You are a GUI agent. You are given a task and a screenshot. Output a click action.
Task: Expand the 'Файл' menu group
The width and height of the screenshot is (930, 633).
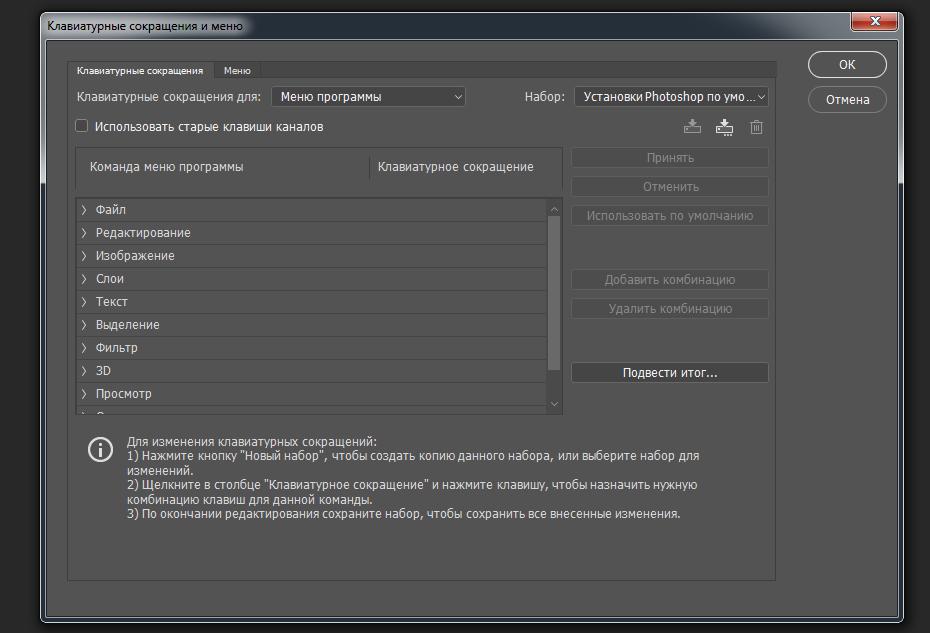(84, 210)
